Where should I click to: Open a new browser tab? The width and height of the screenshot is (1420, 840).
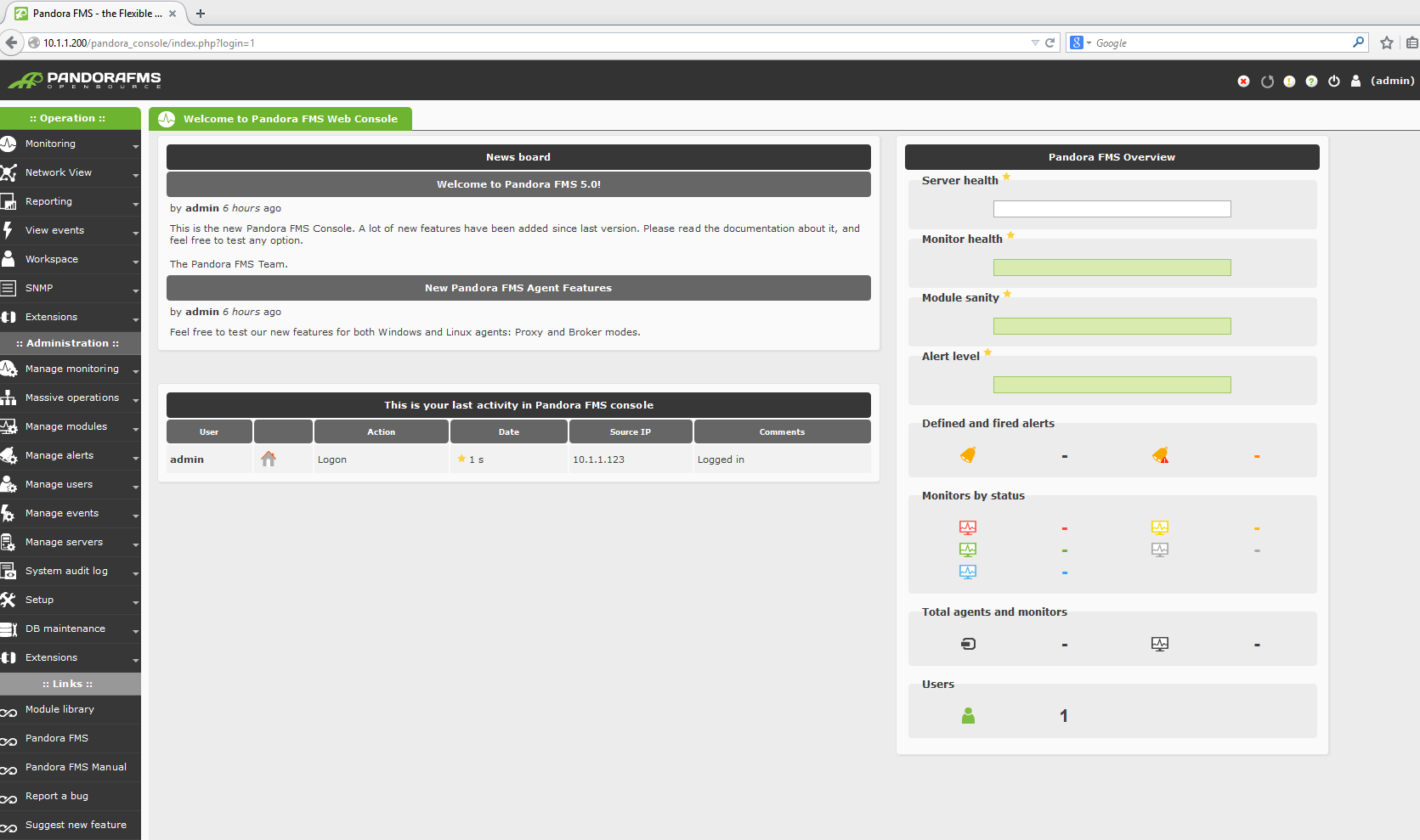coord(201,14)
